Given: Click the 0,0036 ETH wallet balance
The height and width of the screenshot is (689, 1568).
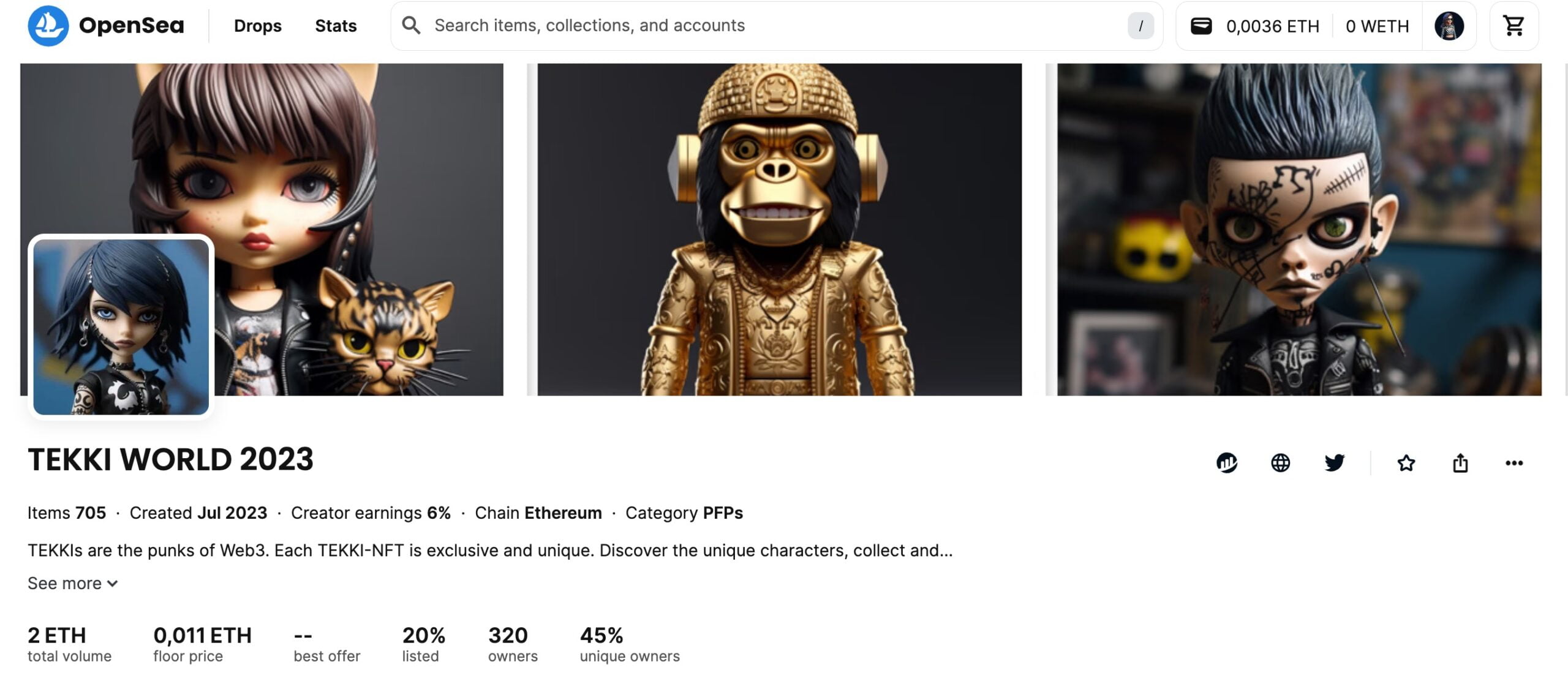Looking at the screenshot, I should 1272,26.
